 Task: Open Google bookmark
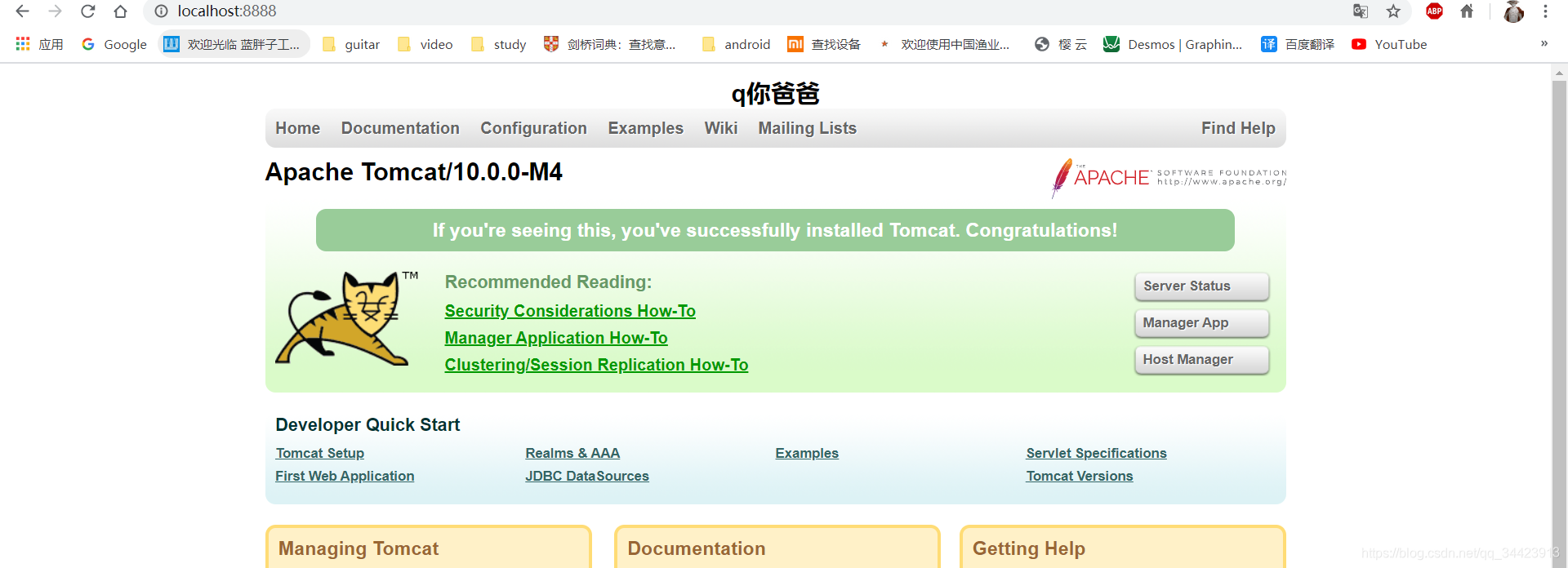114,44
